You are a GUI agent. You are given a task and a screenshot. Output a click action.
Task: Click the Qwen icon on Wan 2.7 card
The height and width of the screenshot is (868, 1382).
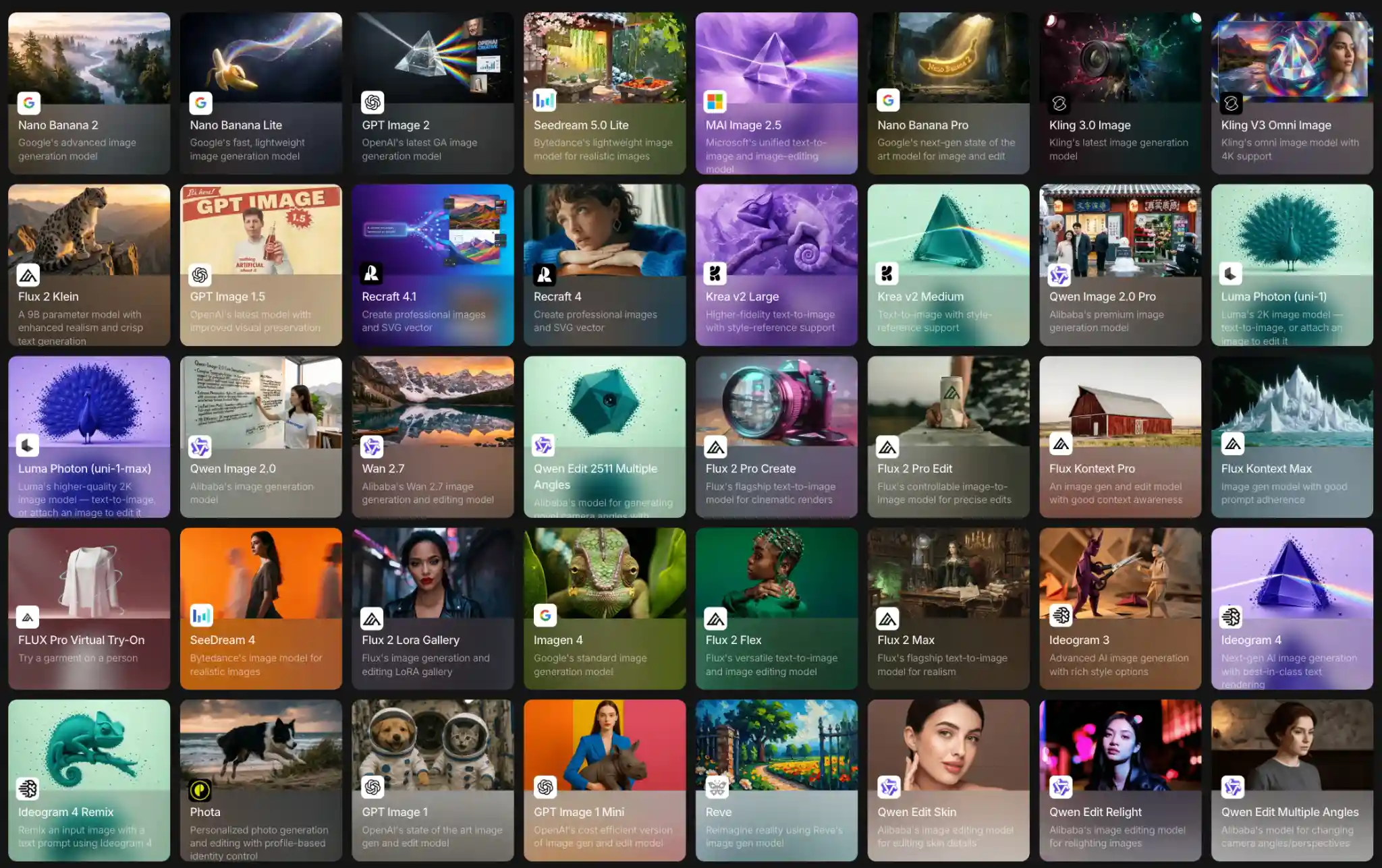pyautogui.click(x=372, y=446)
